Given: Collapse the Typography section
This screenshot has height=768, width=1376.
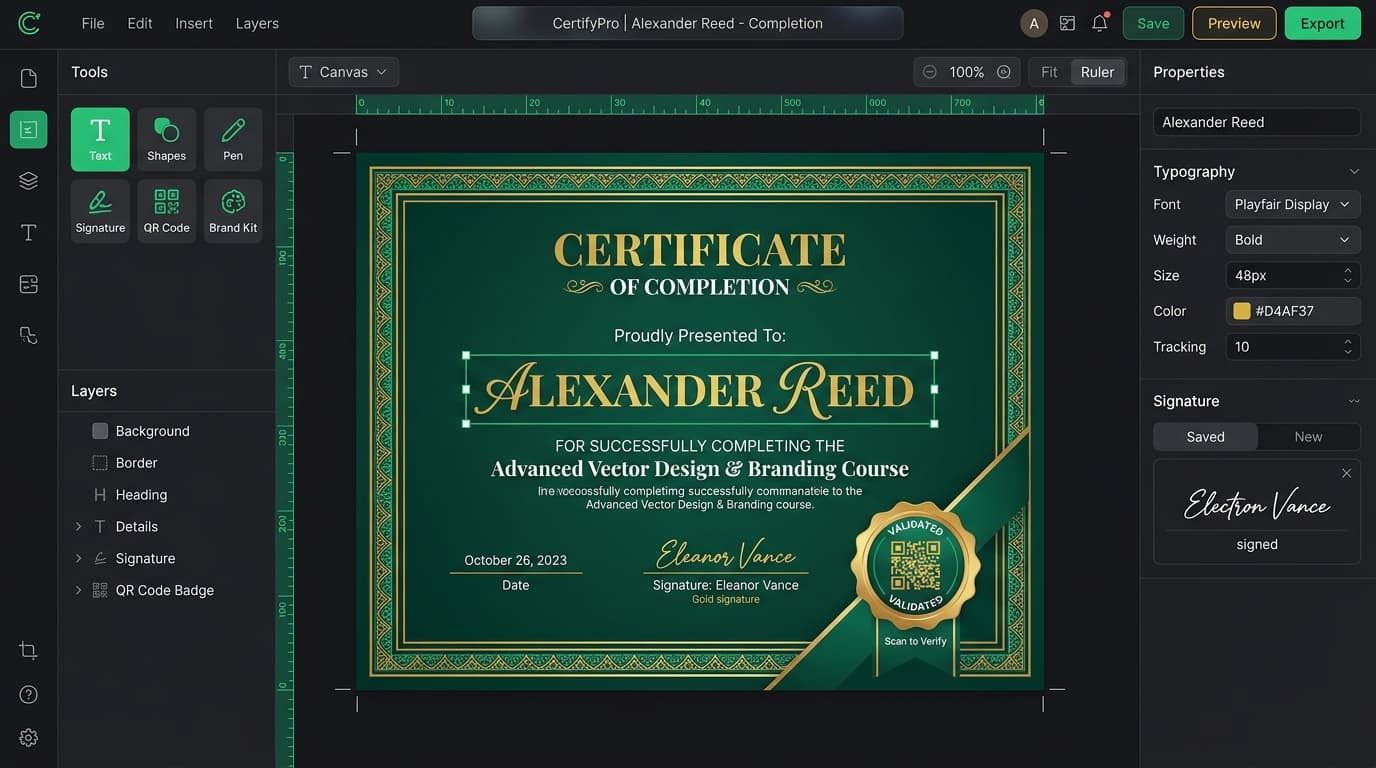Looking at the screenshot, I should coord(1354,171).
